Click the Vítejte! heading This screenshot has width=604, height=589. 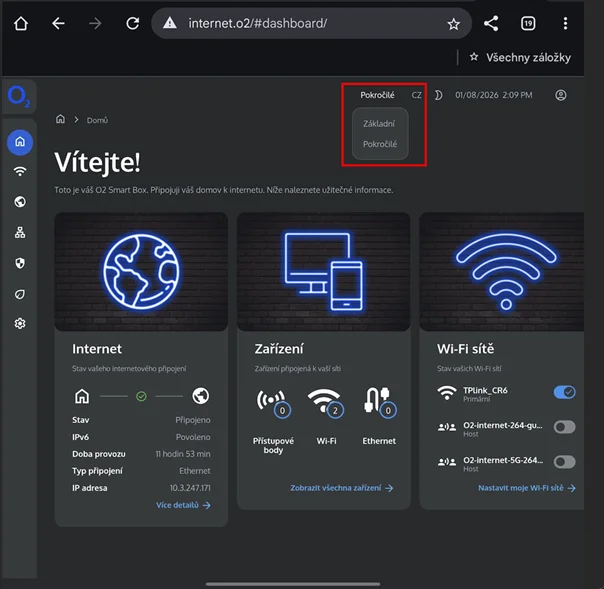coord(97,163)
